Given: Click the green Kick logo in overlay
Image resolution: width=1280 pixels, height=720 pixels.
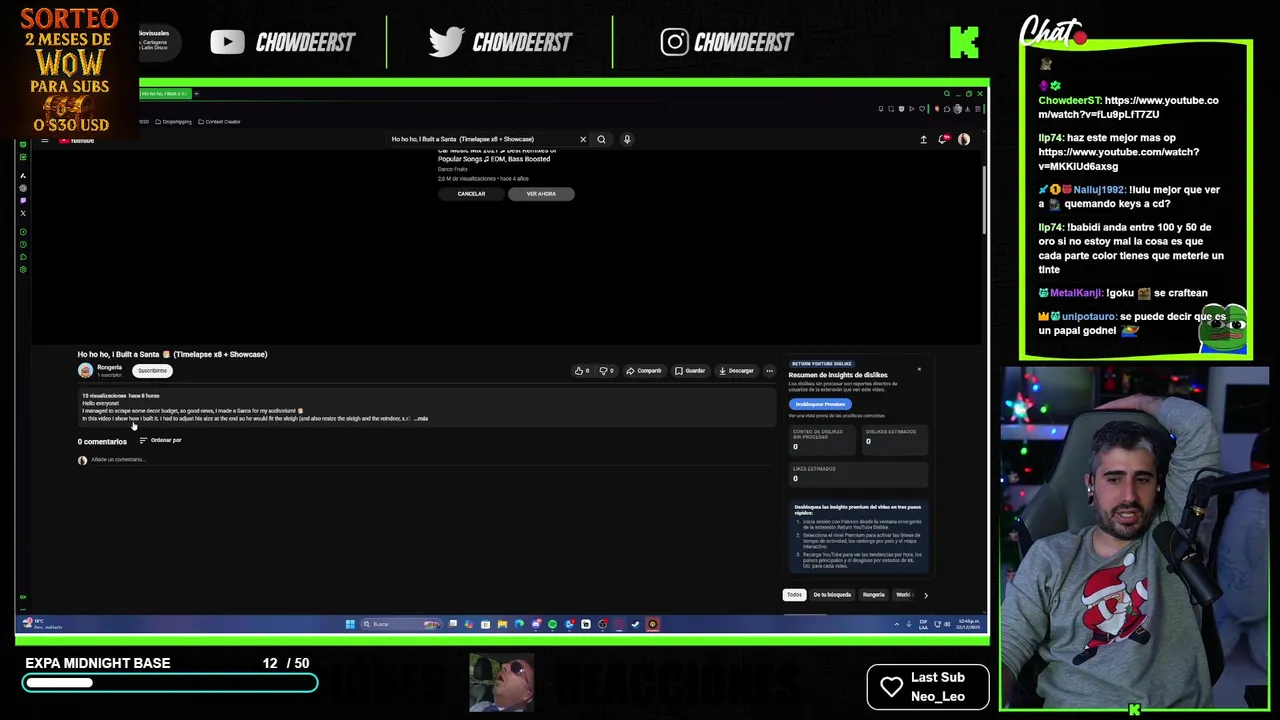Looking at the screenshot, I should (964, 42).
